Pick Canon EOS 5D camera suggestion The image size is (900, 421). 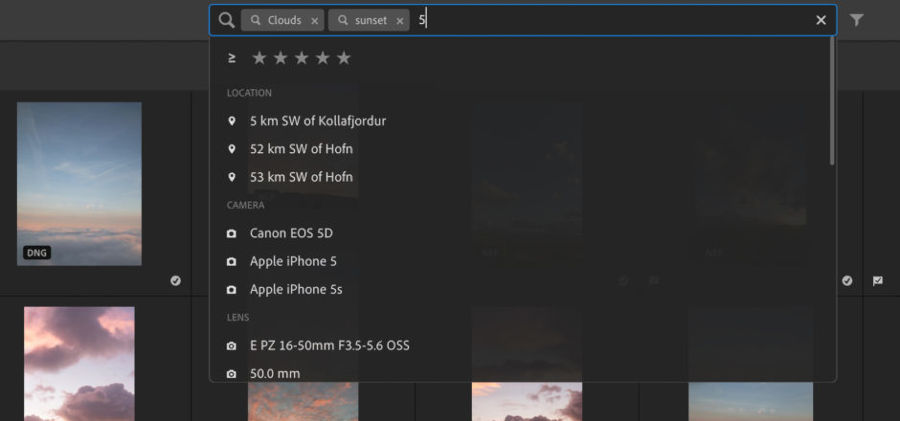291,233
